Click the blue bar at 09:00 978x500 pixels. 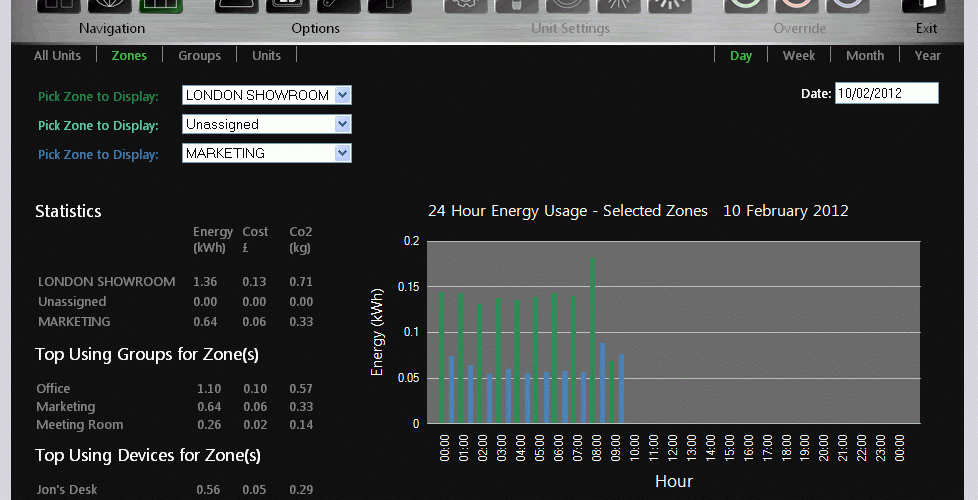tap(621, 389)
